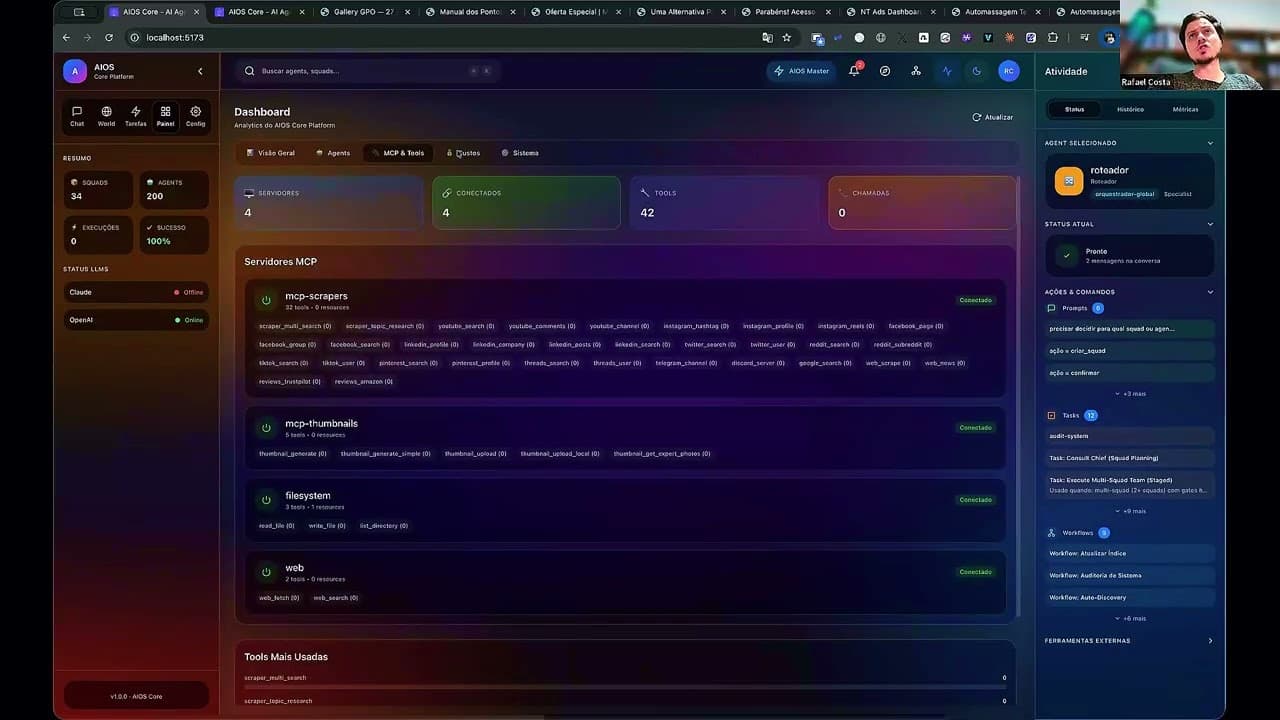This screenshot has height=720, width=1280.
Task: Open the AIOS Master button
Action: click(800, 71)
